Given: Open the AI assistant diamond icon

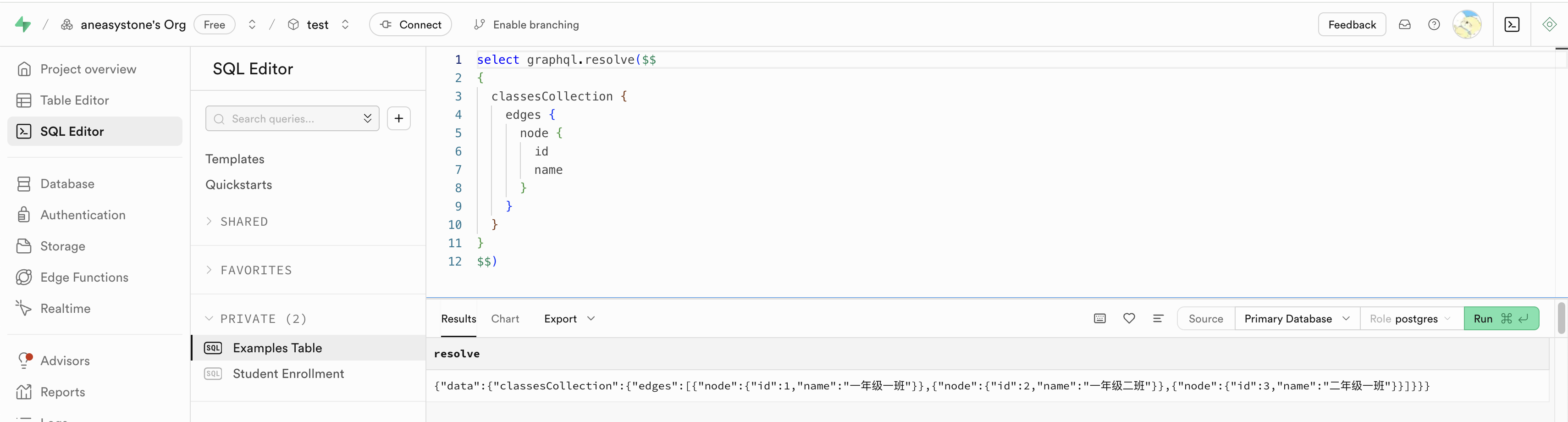Looking at the screenshot, I should tap(1549, 24).
